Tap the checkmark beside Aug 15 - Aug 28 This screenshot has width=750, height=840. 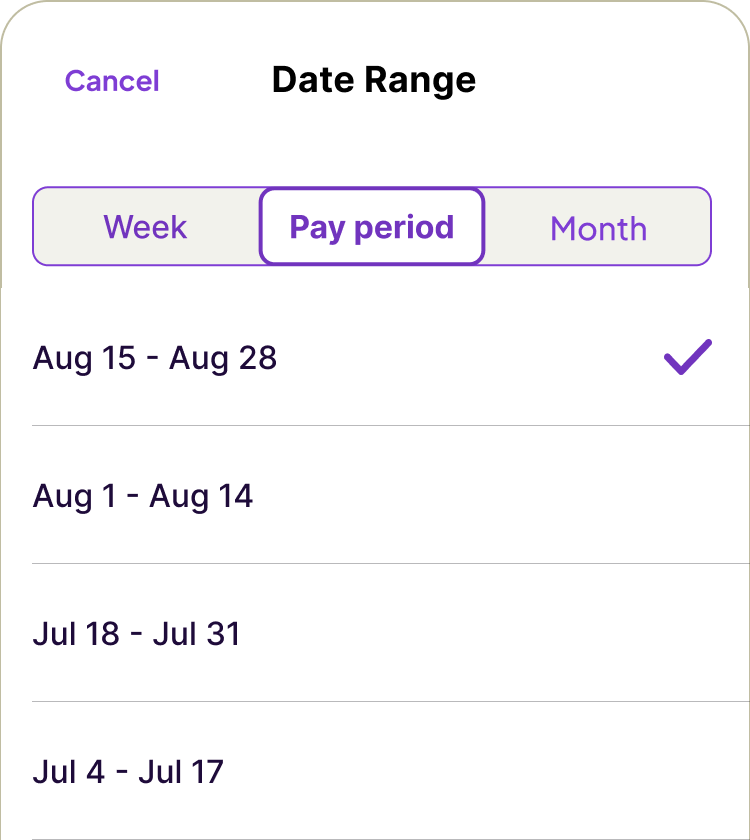[688, 357]
